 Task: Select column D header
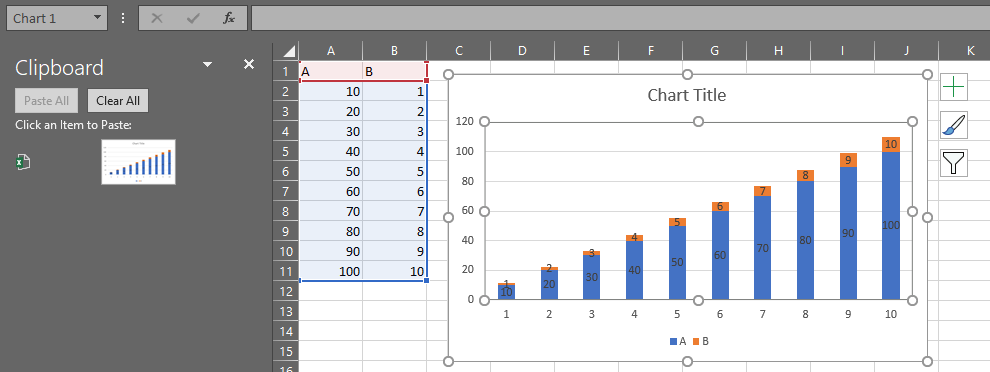523,51
